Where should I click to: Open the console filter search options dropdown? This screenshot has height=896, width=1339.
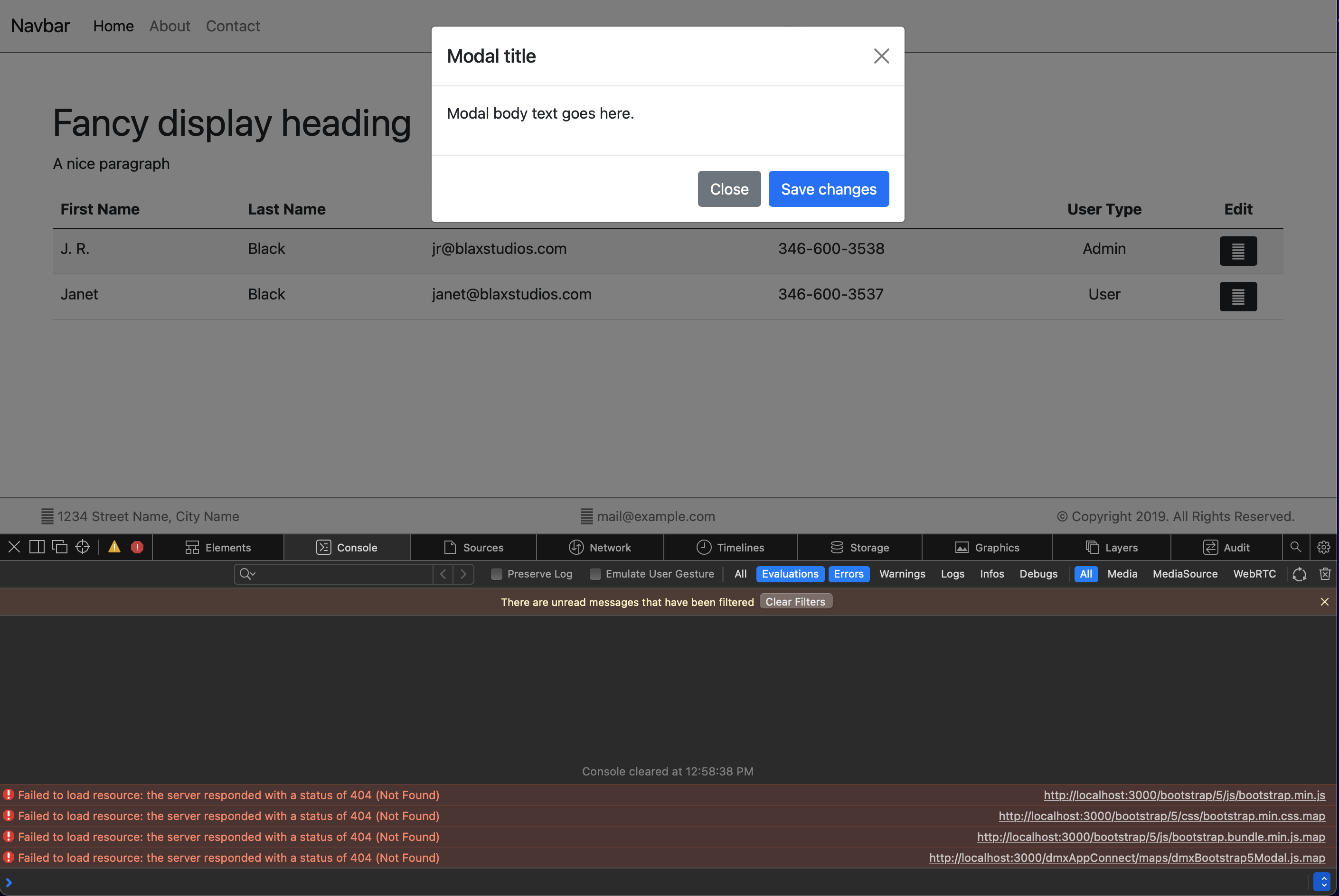(x=247, y=574)
